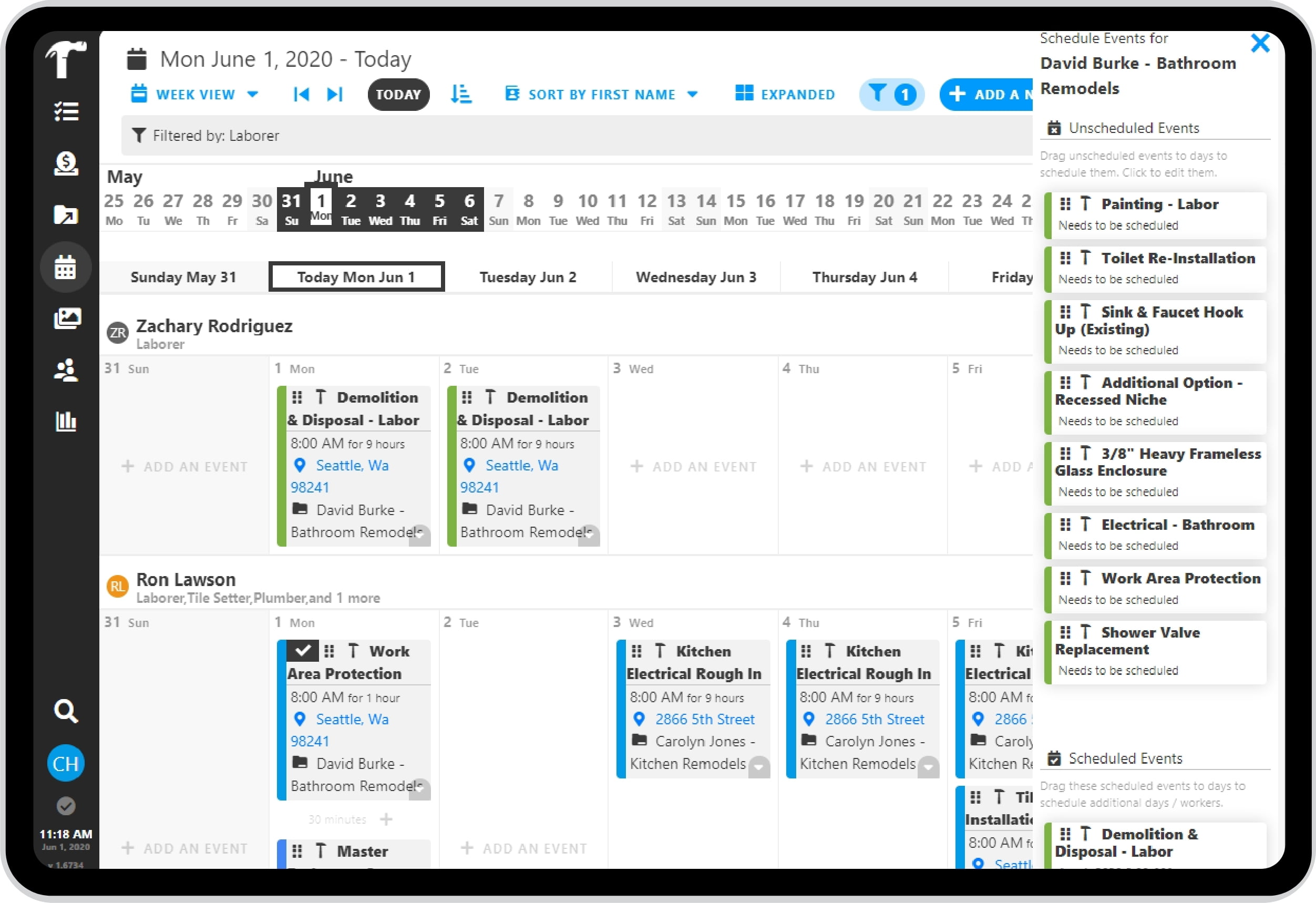Select the TODAY tab in calendar header

(397, 94)
